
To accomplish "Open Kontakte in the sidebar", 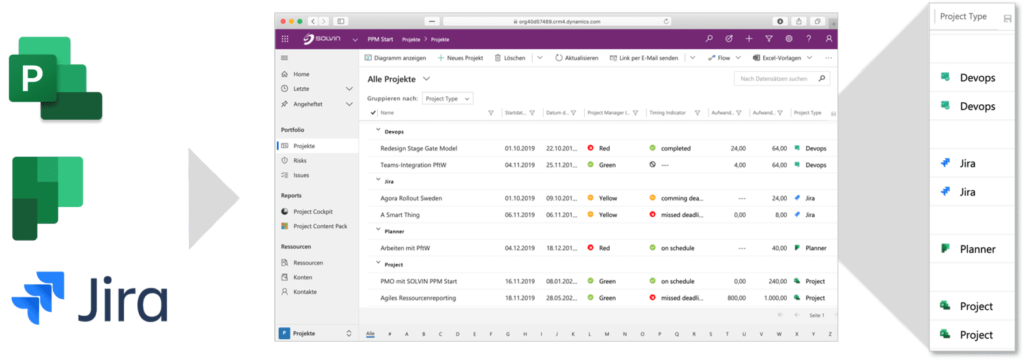I will [305, 291].
